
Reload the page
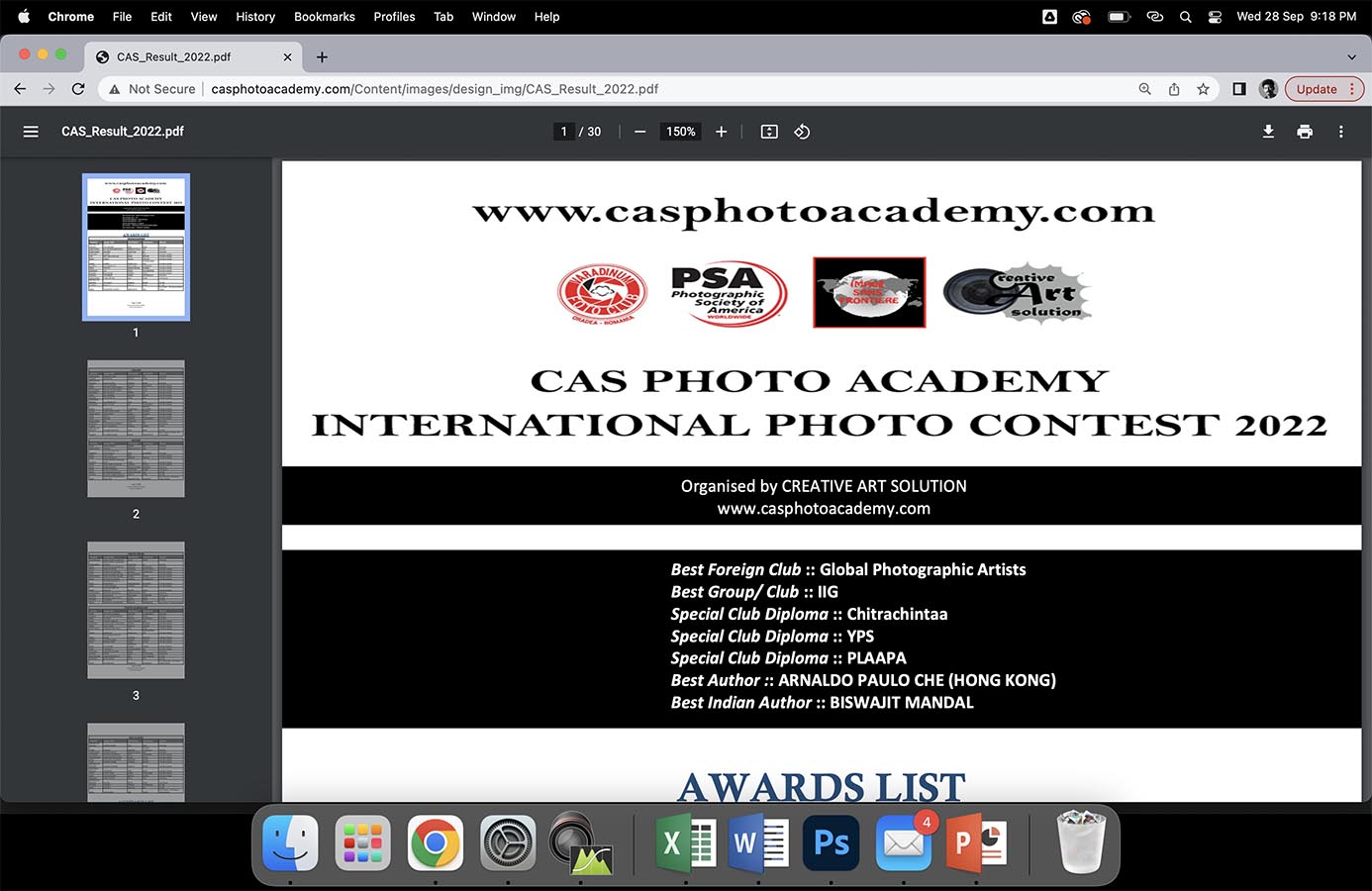point(78,89)
